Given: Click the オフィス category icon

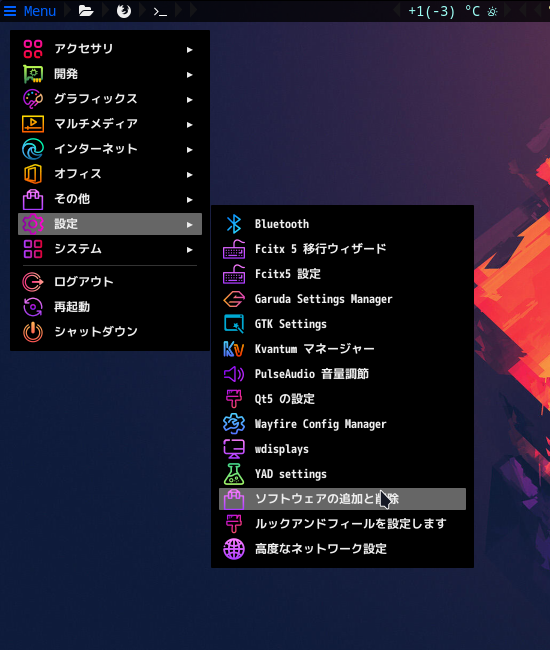Looking at the screenshot, I should 33,174.
